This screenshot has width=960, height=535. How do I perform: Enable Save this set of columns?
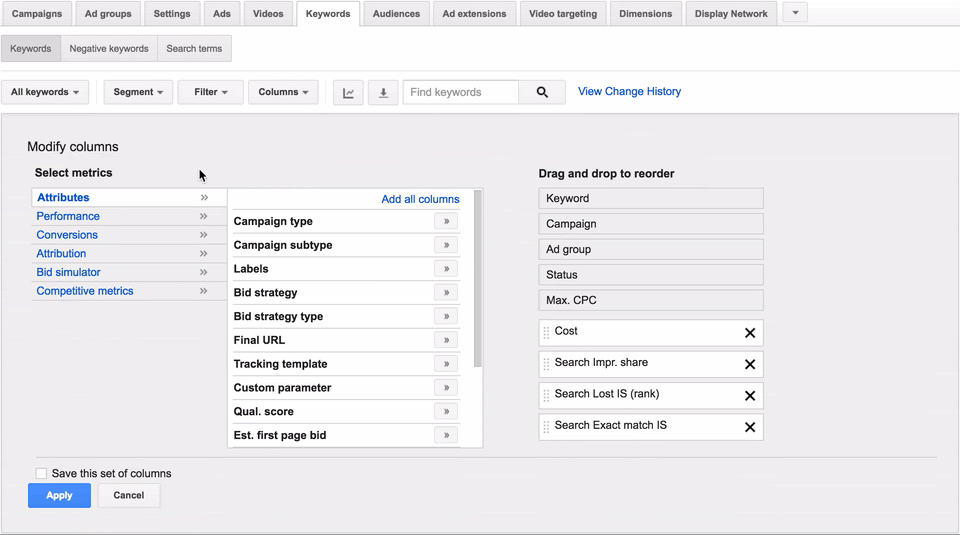41,473
